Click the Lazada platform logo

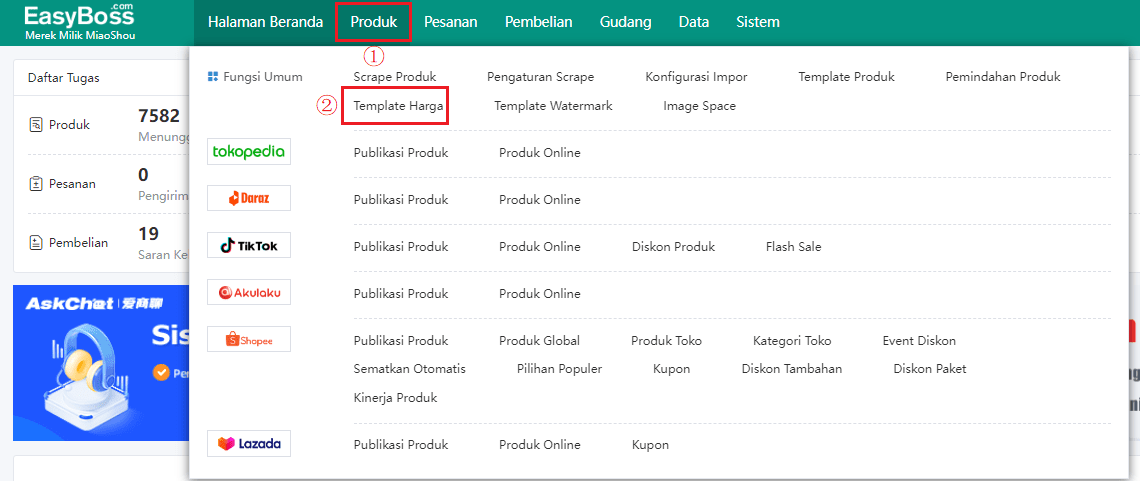point(249,443)
